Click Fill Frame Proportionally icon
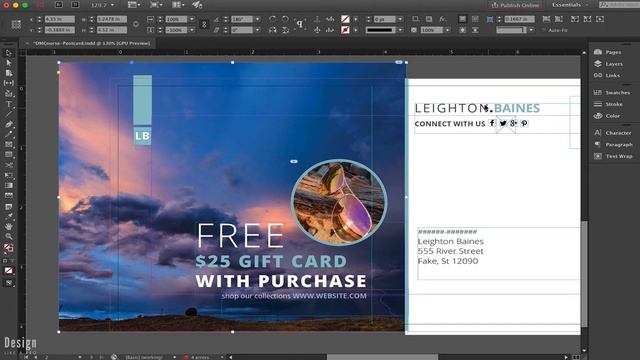The width and height of the screenshot is (640, 360). (x=547, y=19)
